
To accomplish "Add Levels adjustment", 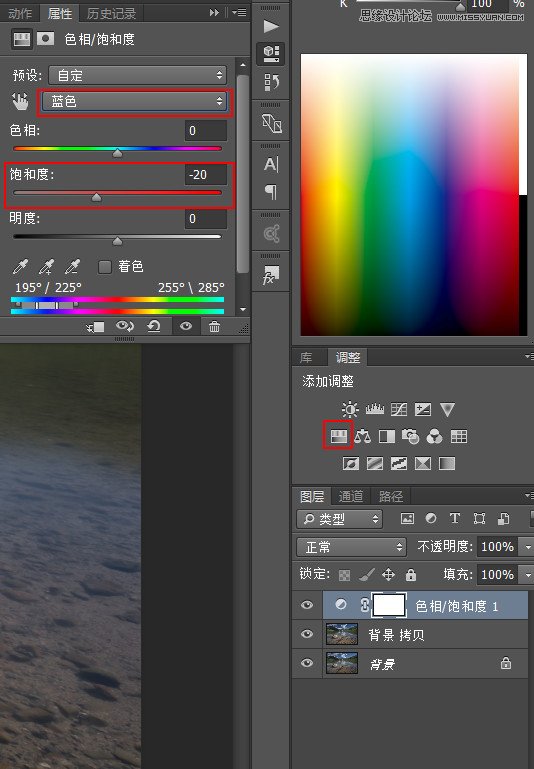I will pyautogui.click(x=375, y=409).
